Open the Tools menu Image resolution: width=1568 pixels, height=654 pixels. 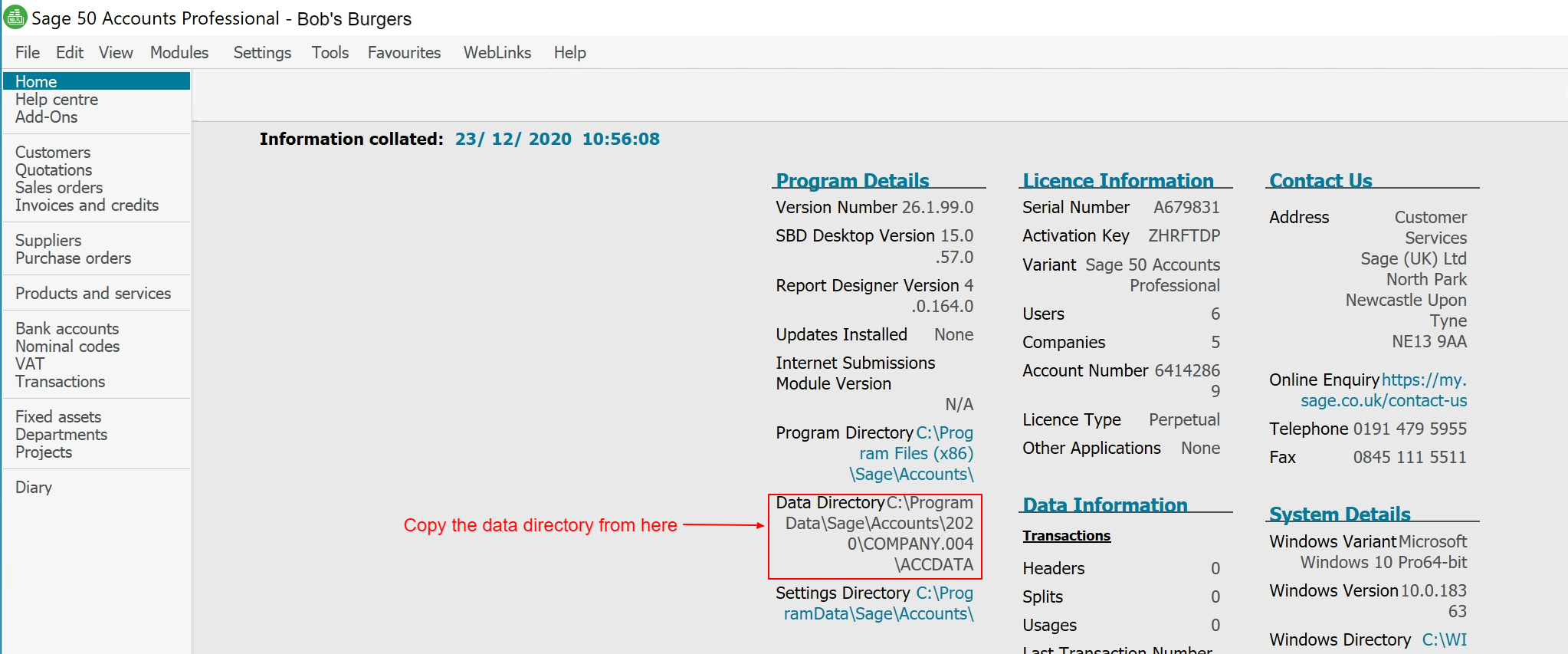pyautogui.click(x=330, y=52)
